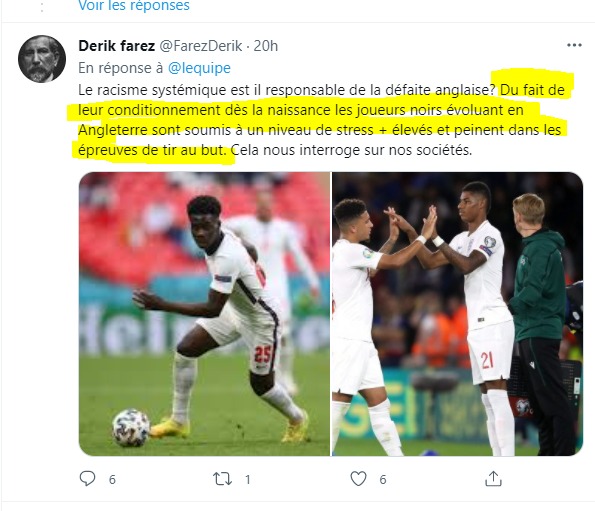Click the highlighted tweet text
Screen dimensions: 595x511
319,120
